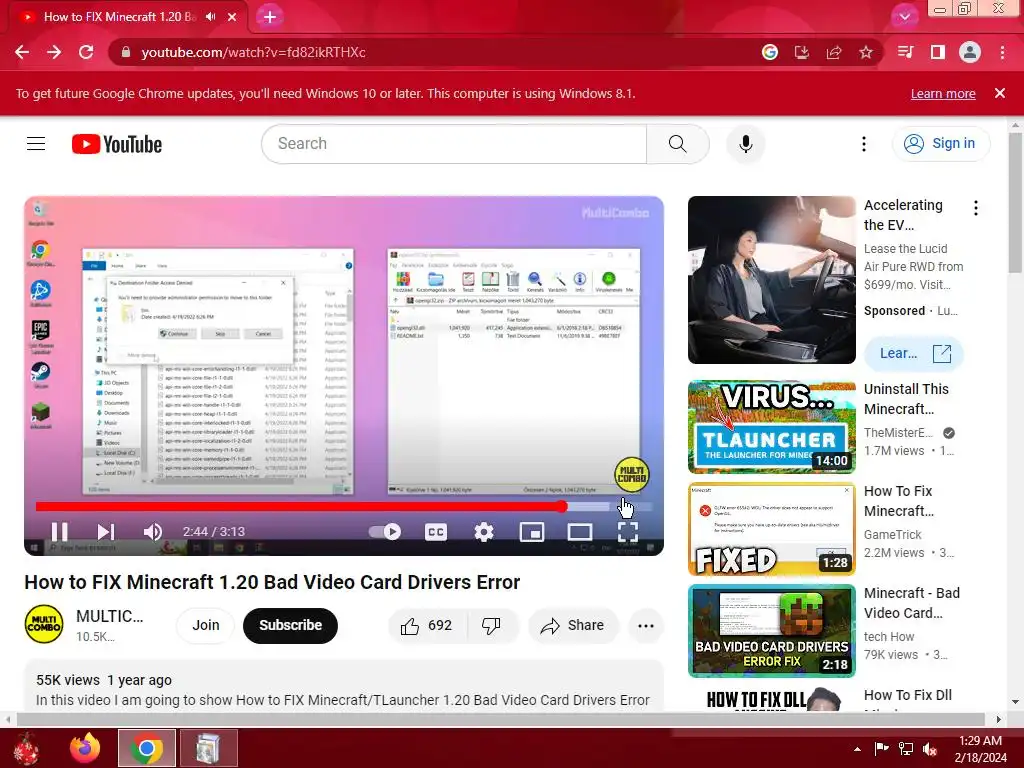1024x768 pixels.
Task: Mute the video player volume
Action: click(153, 532)
